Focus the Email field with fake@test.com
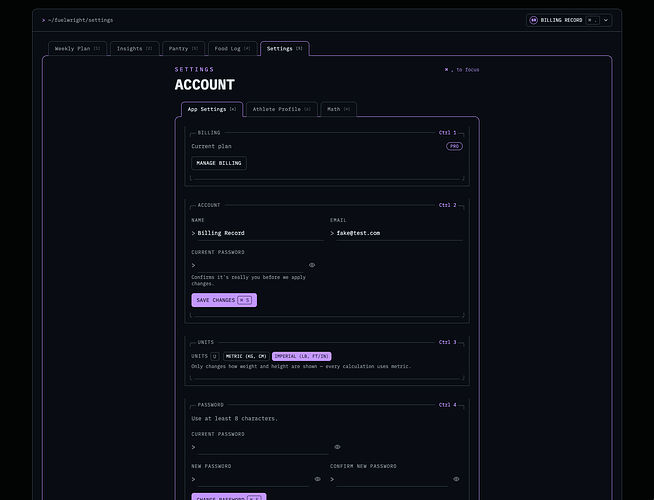This screenshot has width=654, height=500. pos(396,233)
